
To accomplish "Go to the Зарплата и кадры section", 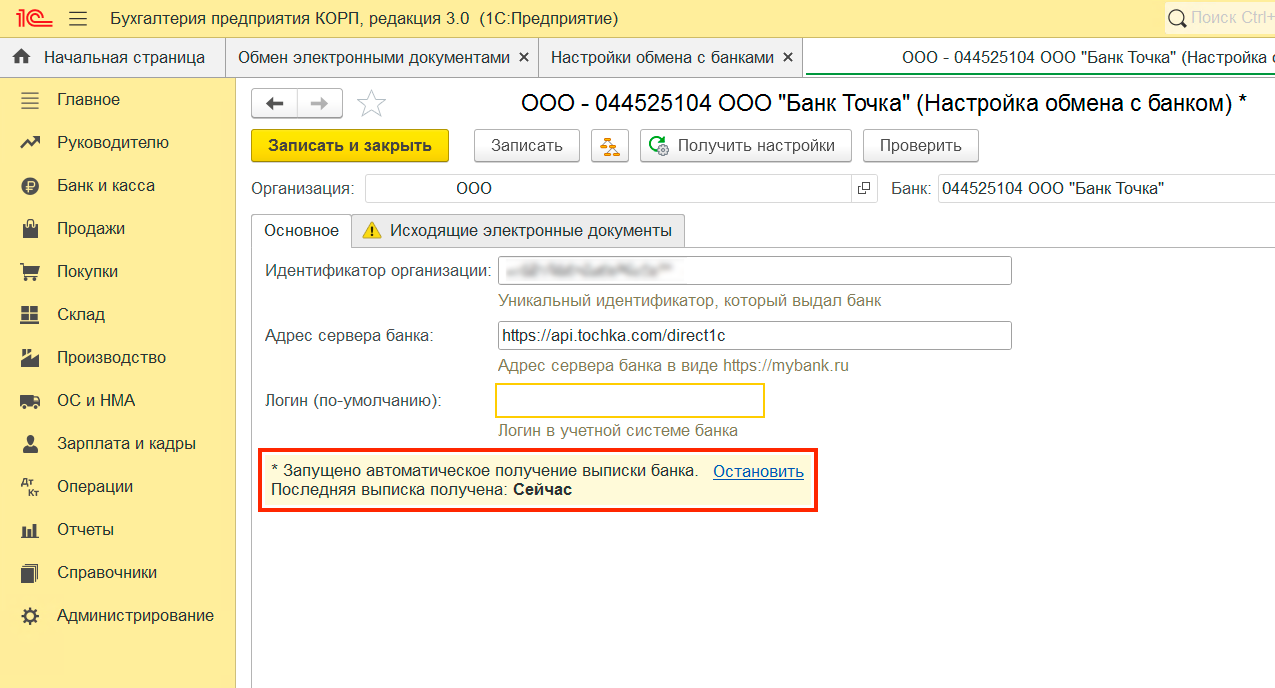I will pos(126,444).
